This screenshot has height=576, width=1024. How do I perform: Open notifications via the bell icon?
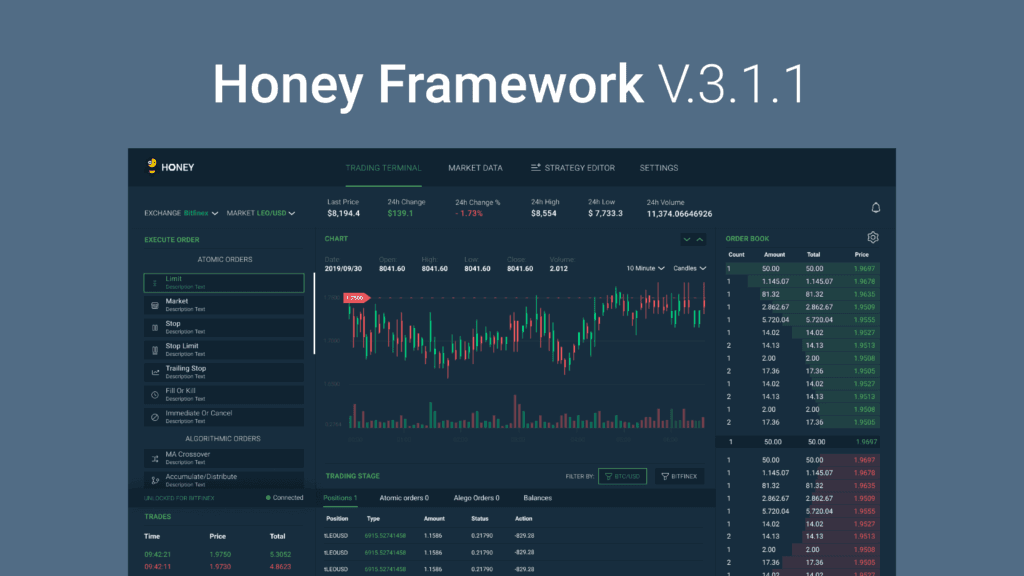(x=875, y=206)
